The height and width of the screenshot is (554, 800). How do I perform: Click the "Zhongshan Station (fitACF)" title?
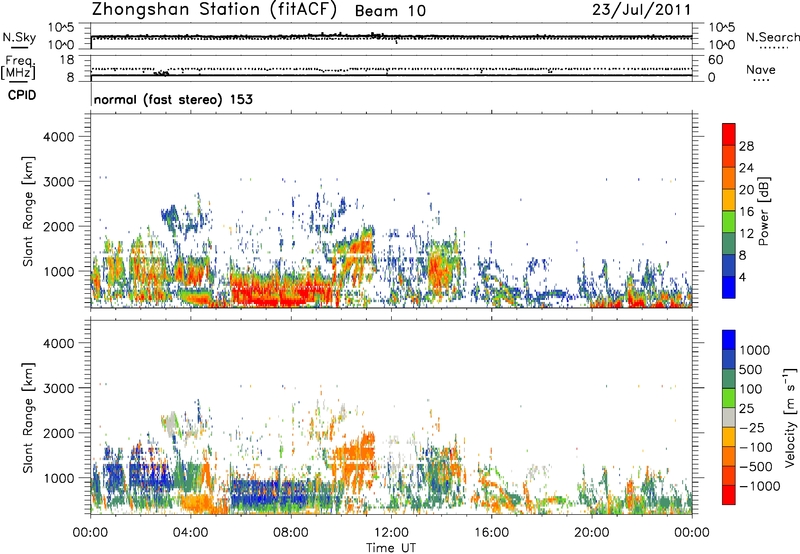[214, 9]
